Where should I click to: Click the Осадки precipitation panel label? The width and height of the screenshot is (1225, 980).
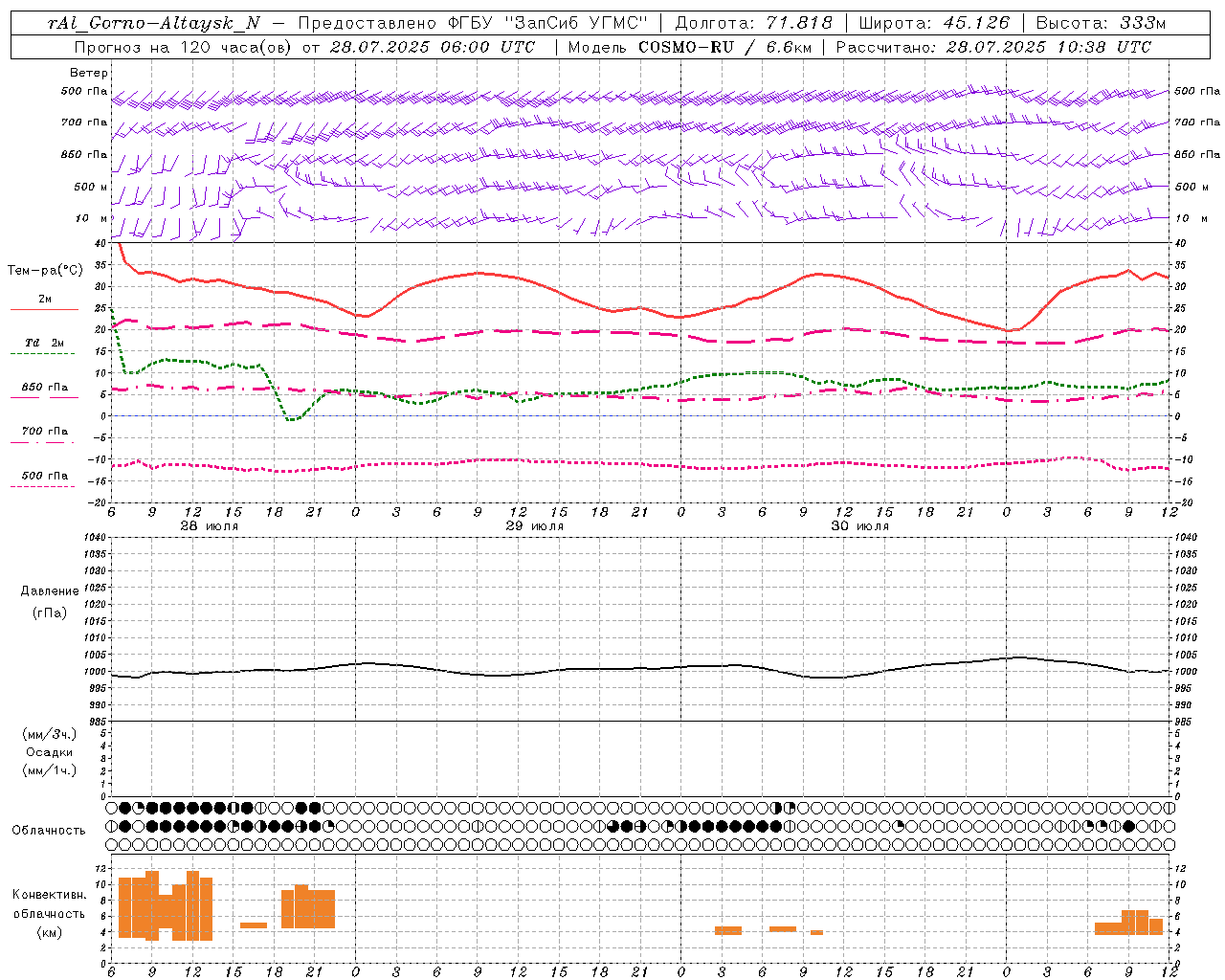click(x=50, y=752)
